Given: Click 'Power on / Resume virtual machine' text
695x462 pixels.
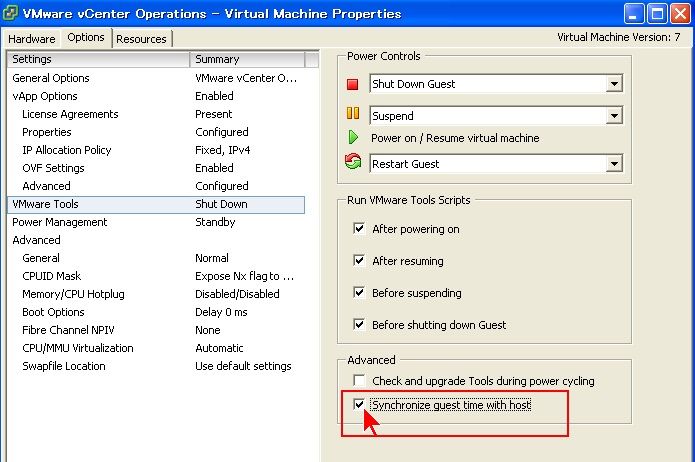Looking at the screenshot, I should [455, 138].
